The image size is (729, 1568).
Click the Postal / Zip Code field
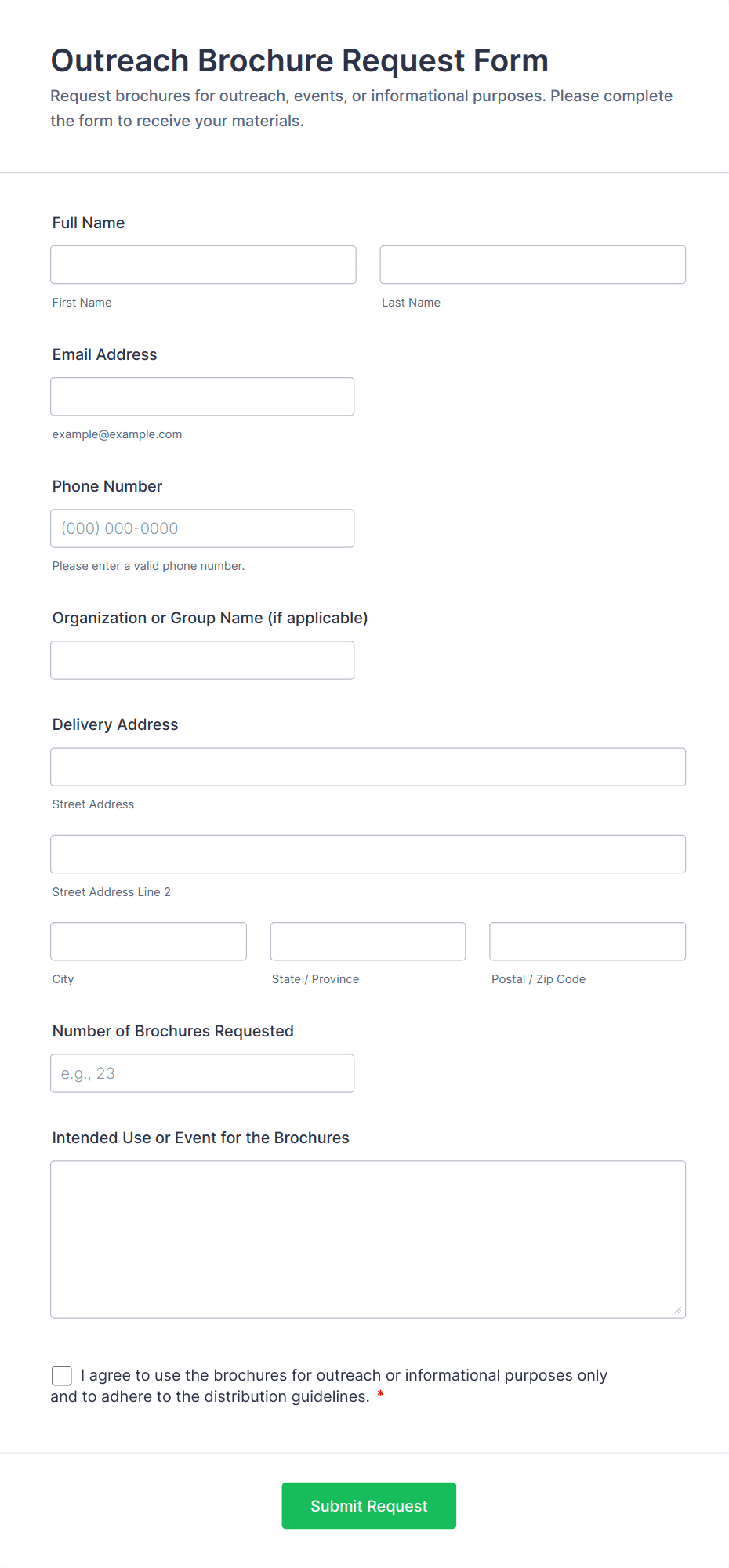coord(588,942)
